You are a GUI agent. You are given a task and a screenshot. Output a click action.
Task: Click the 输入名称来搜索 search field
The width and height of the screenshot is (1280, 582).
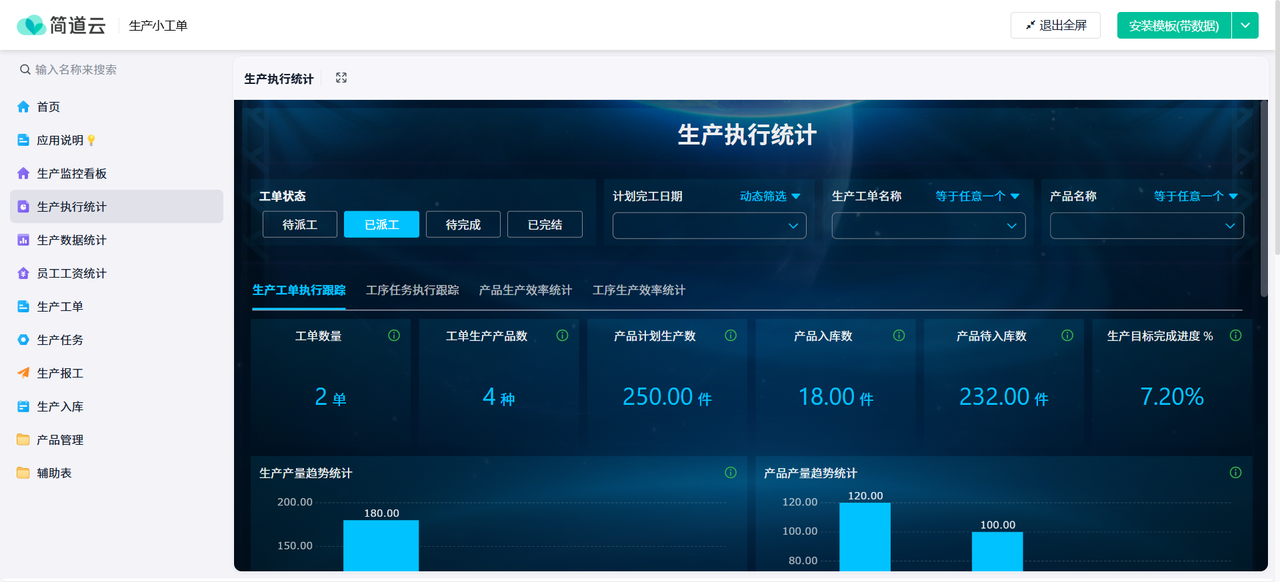116,70
